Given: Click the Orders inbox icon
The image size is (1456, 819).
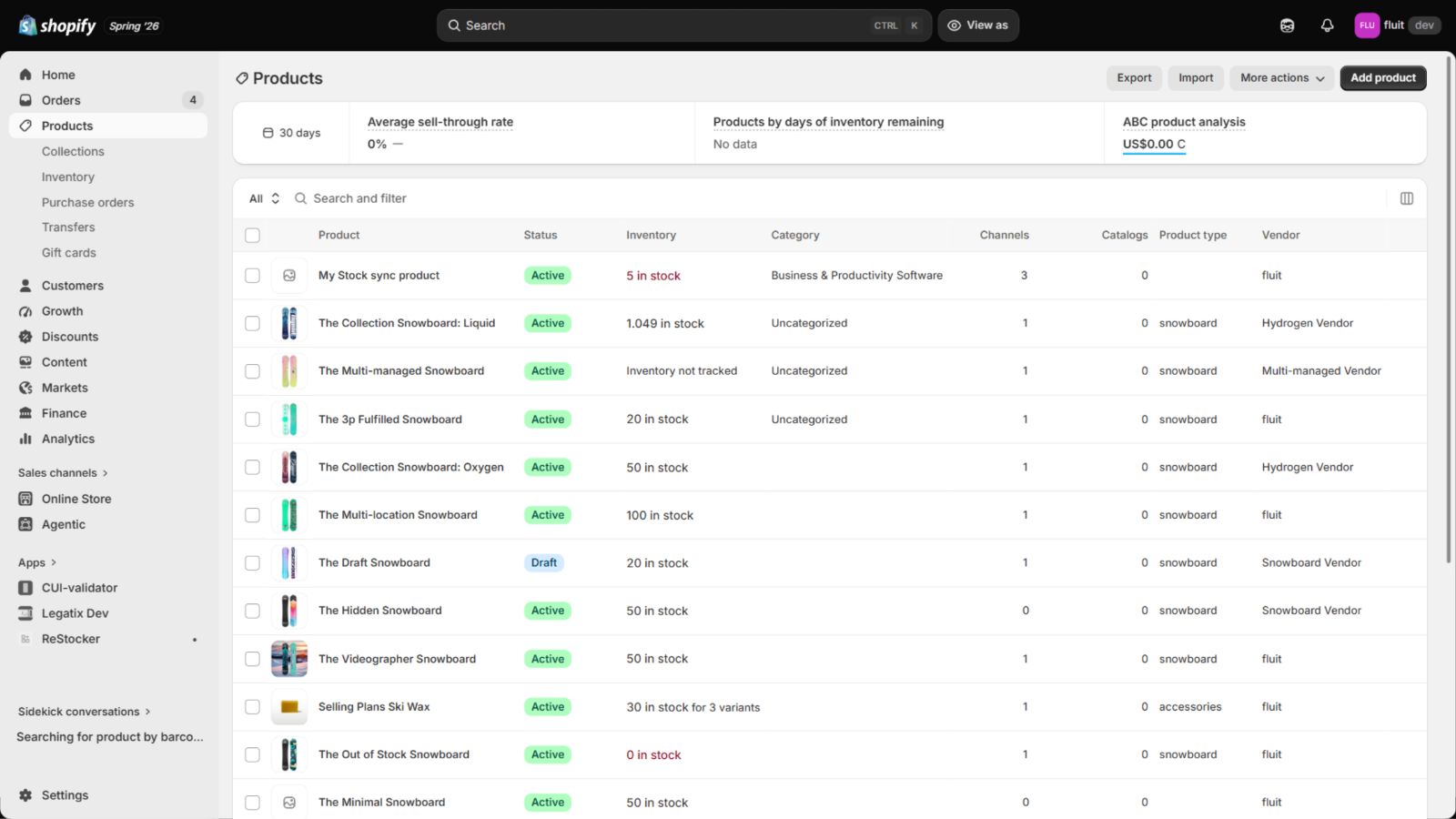Looking at the screenshot, I should click(25, 100).
